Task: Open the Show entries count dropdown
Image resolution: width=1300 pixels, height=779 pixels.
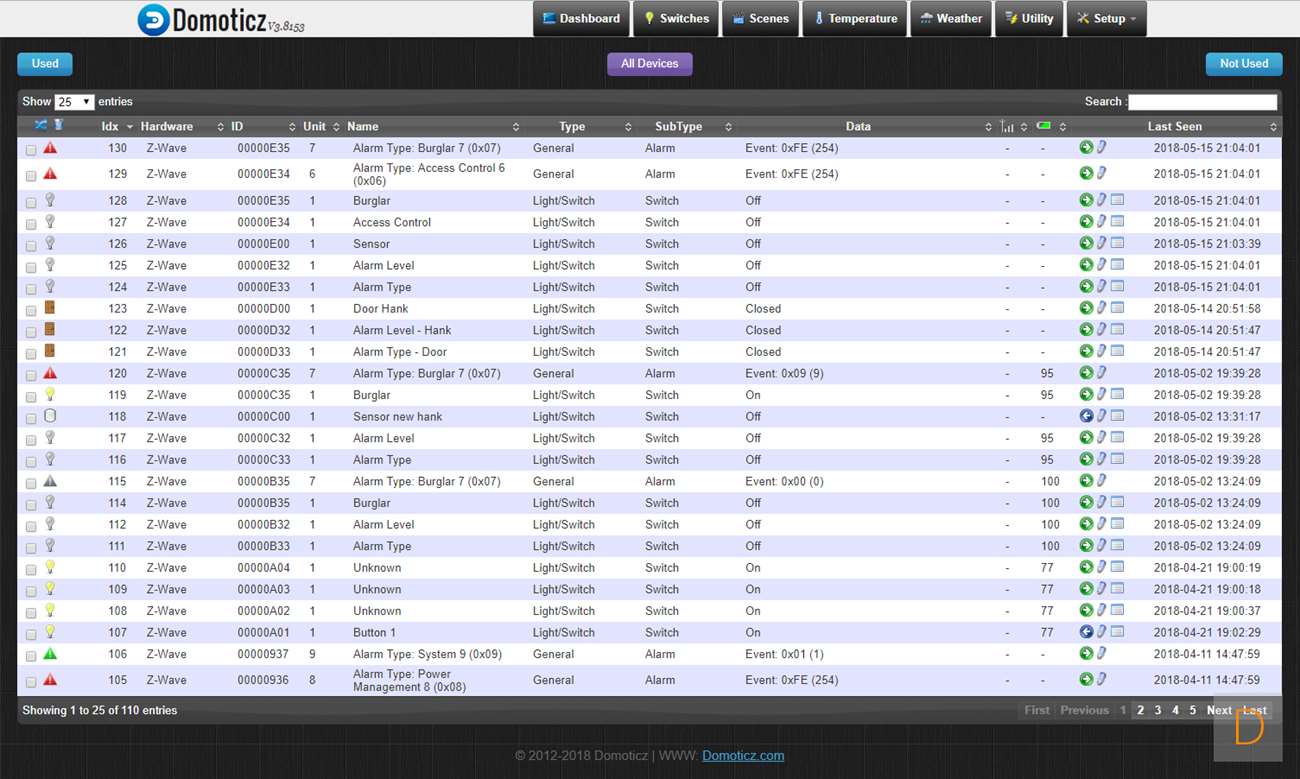Action: pyautogui.click(x=75, y=102)
